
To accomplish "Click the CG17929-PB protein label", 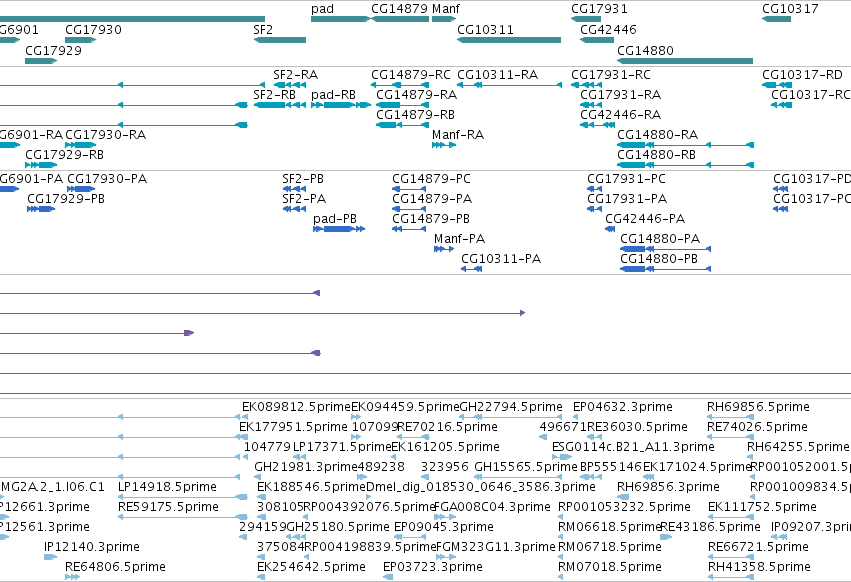I will pos(66,199).
